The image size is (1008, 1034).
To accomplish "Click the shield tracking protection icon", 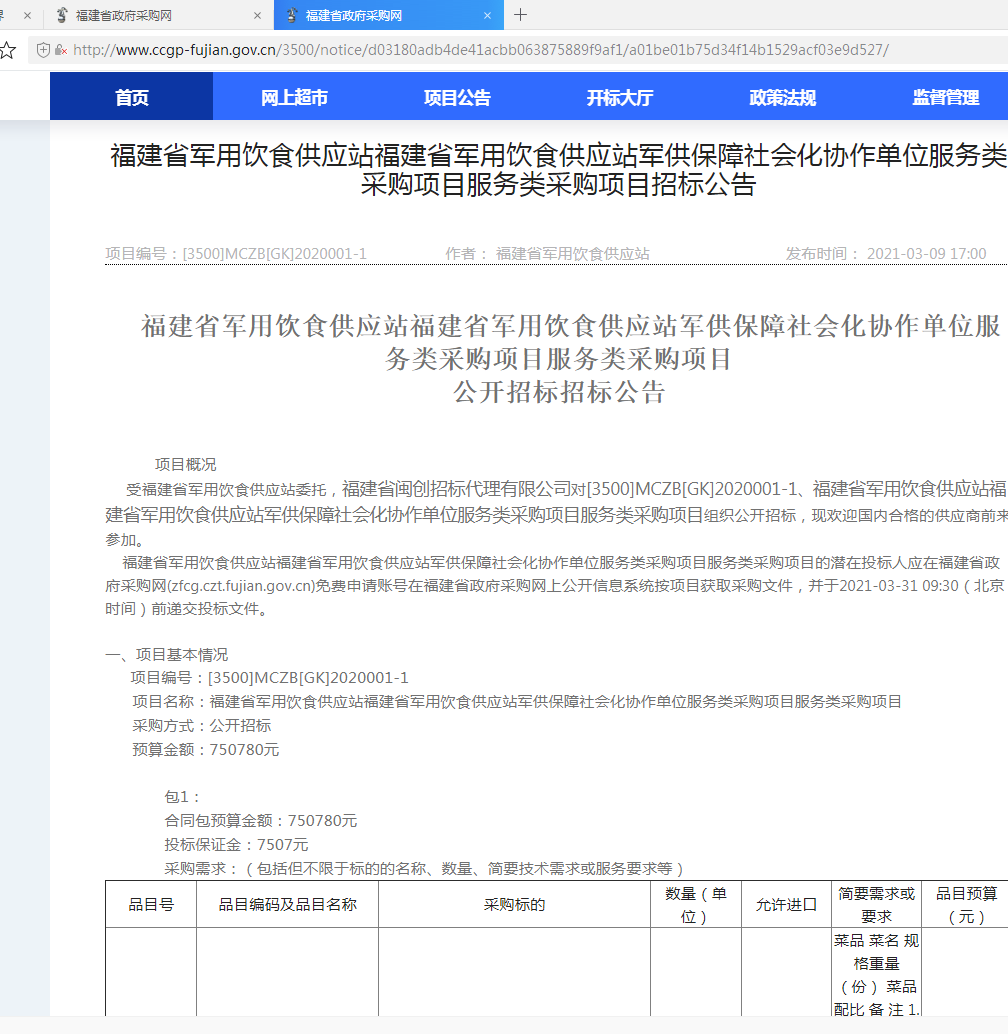I will pos(43,50).
